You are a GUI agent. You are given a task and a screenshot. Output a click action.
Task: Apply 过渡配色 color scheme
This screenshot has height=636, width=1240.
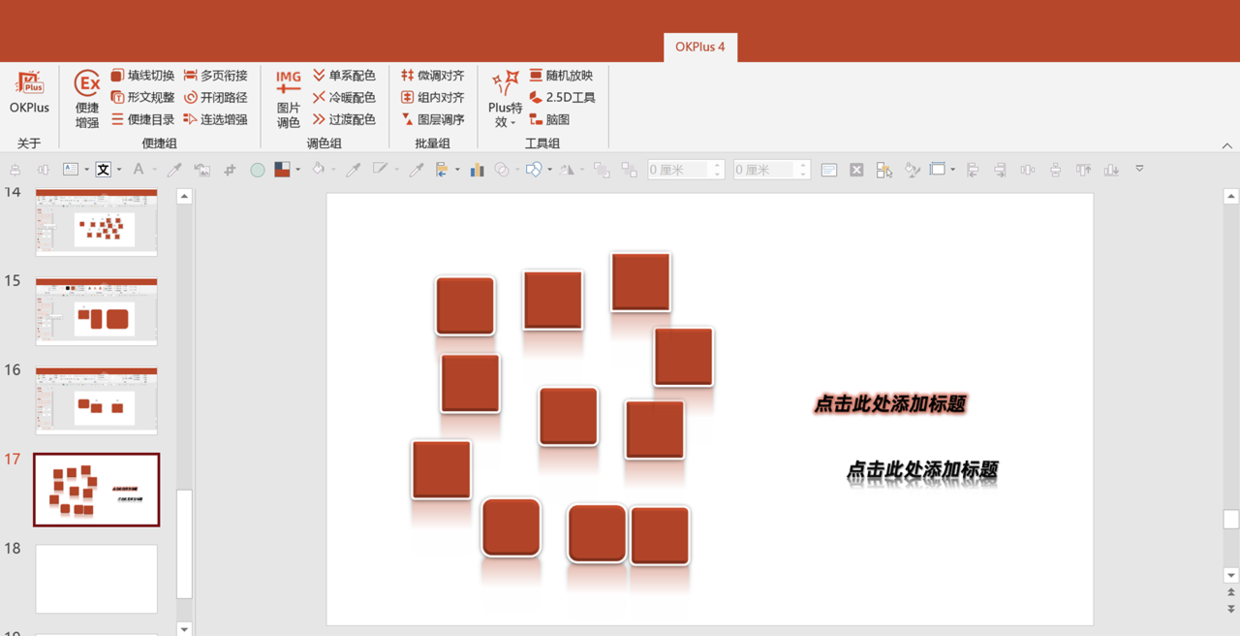pyautogui.click(x=344, y=119)
